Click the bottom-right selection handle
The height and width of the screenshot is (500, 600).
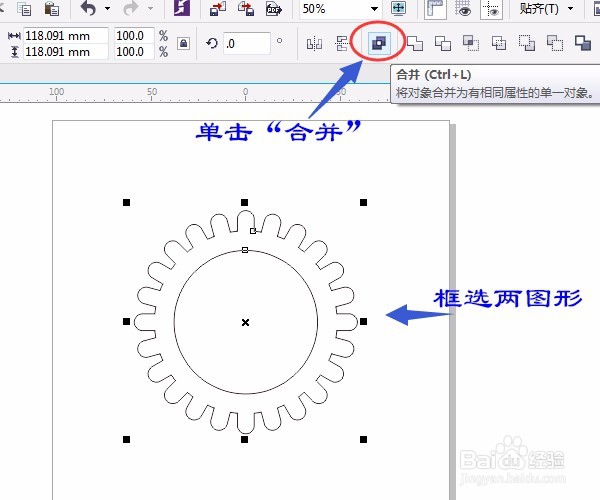point(364,440)
